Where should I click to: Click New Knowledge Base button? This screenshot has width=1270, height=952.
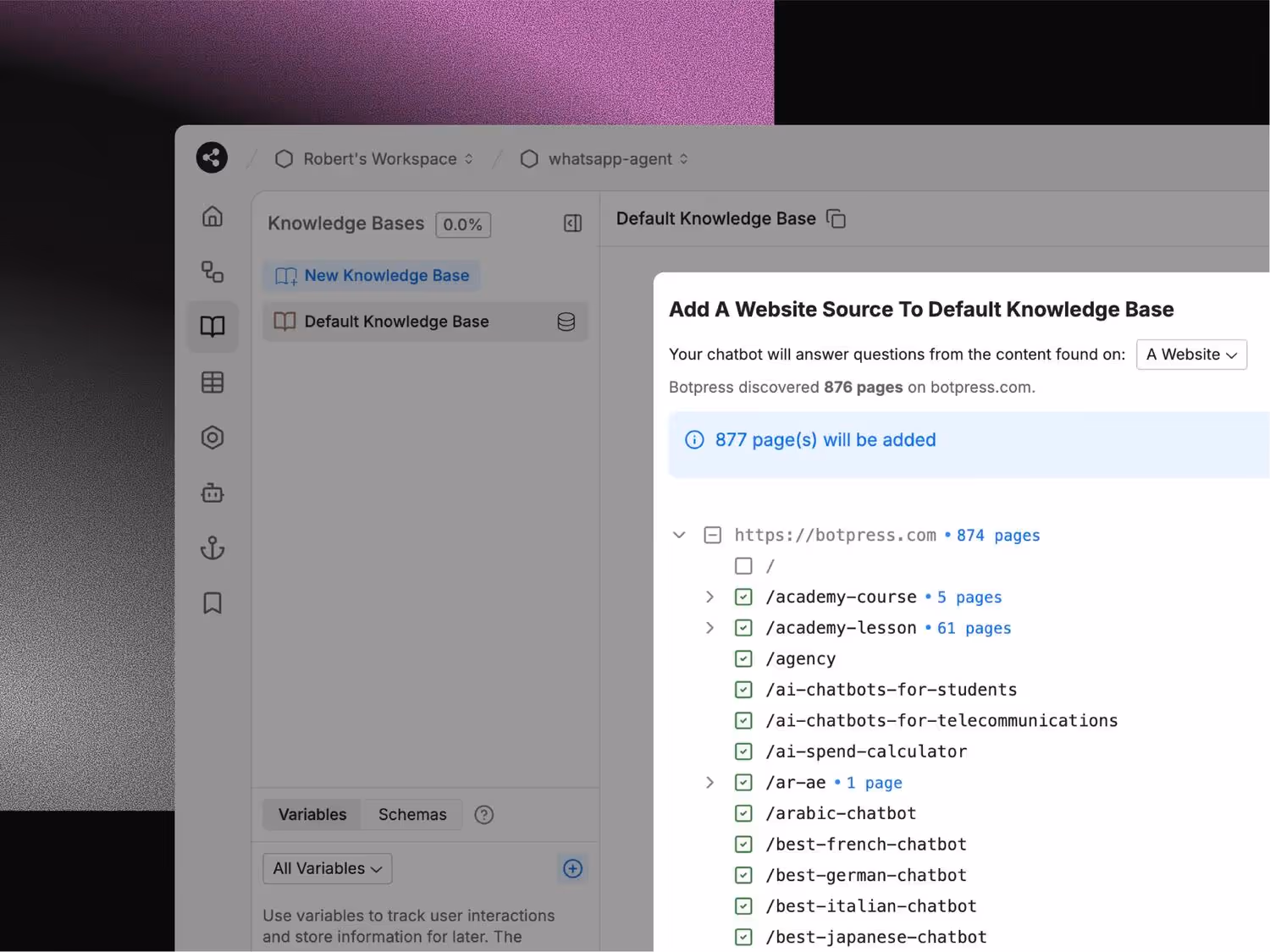[372, 276]
